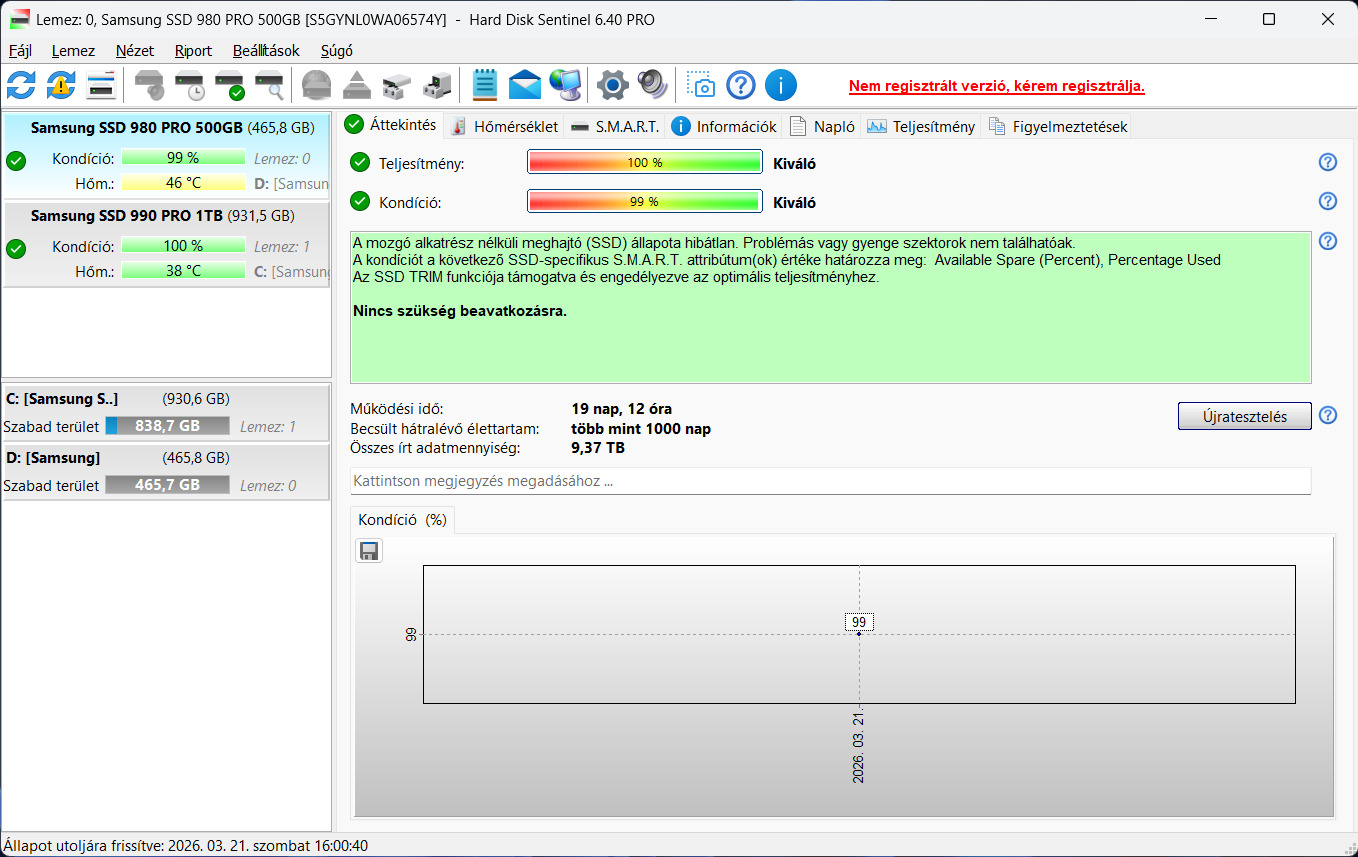Viewport: 1358px width, 857px height.
Task: Click the disk with clock toolbar icon
Action: point(189,85)
